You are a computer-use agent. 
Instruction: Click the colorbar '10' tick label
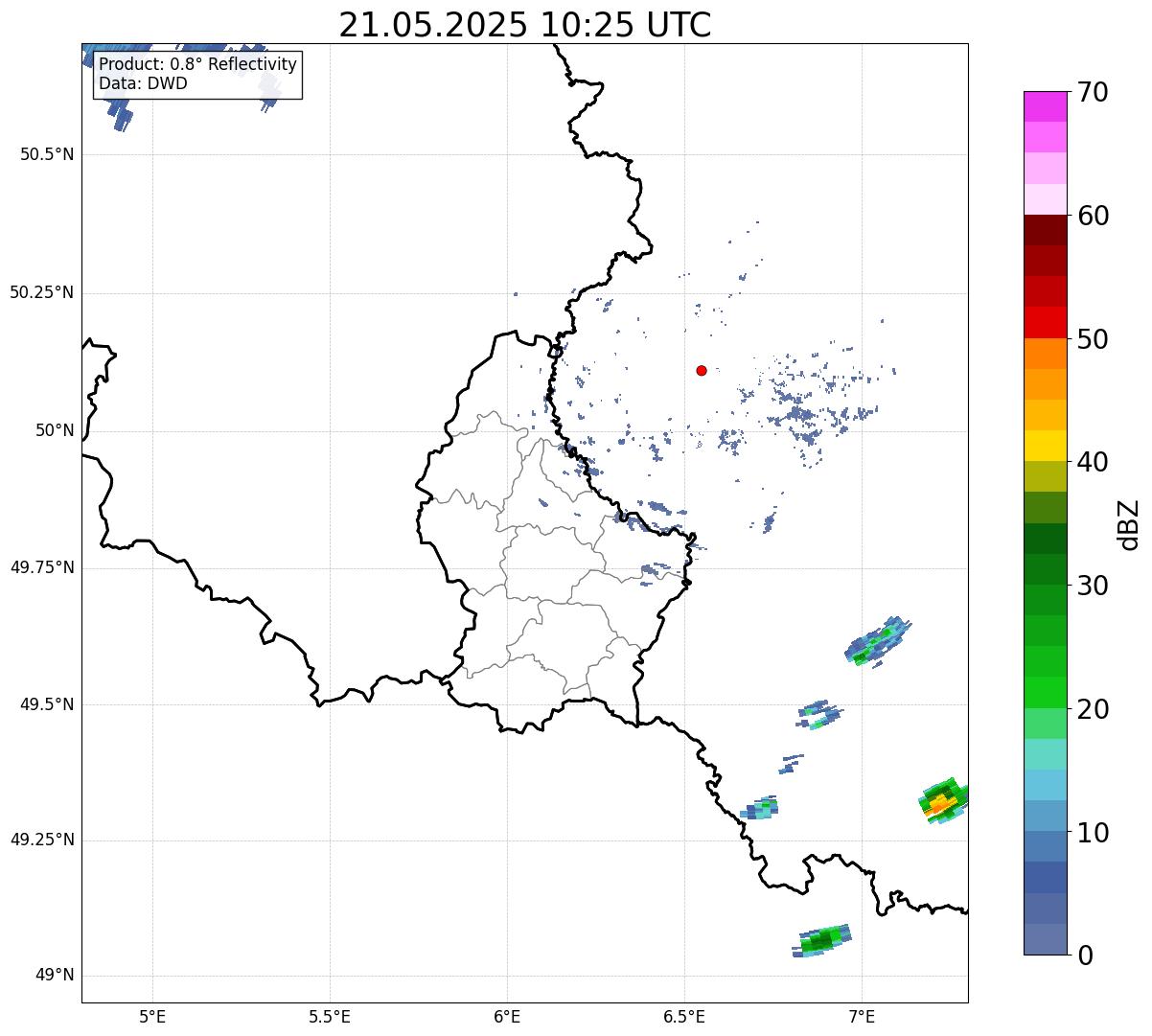[1093, 833]
